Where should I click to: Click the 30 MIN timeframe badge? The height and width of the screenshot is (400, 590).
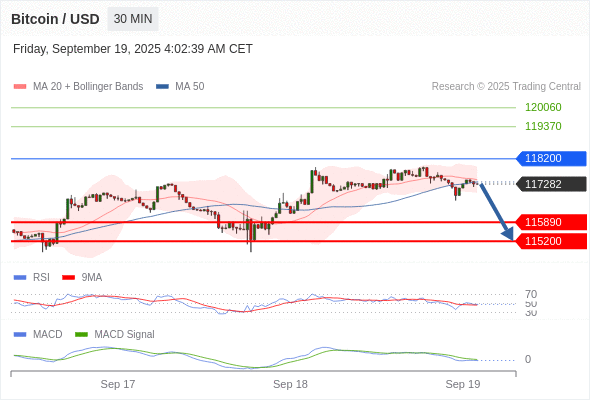(133, 19)
